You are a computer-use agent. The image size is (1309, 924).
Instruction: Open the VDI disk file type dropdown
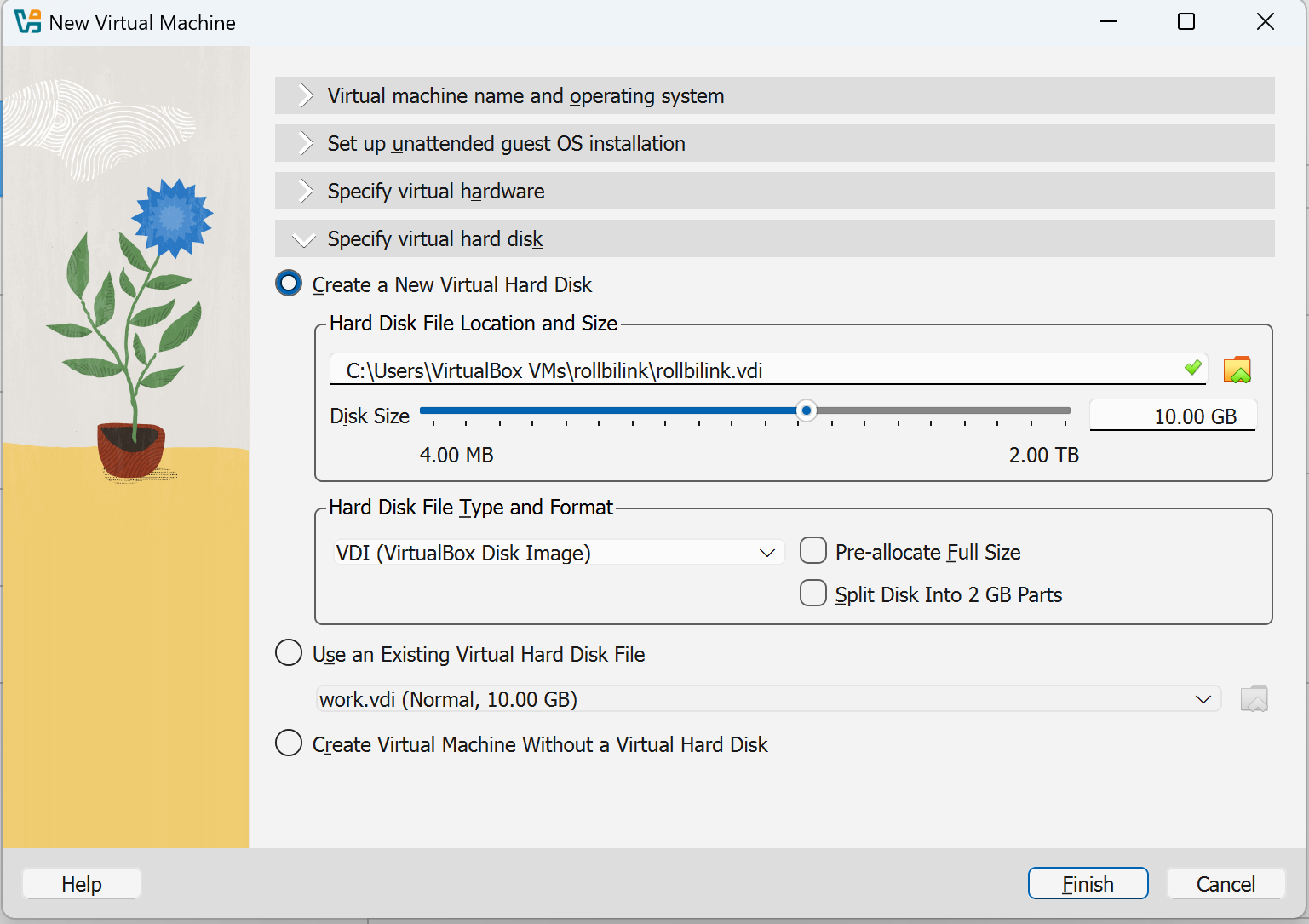coord(558,553)
